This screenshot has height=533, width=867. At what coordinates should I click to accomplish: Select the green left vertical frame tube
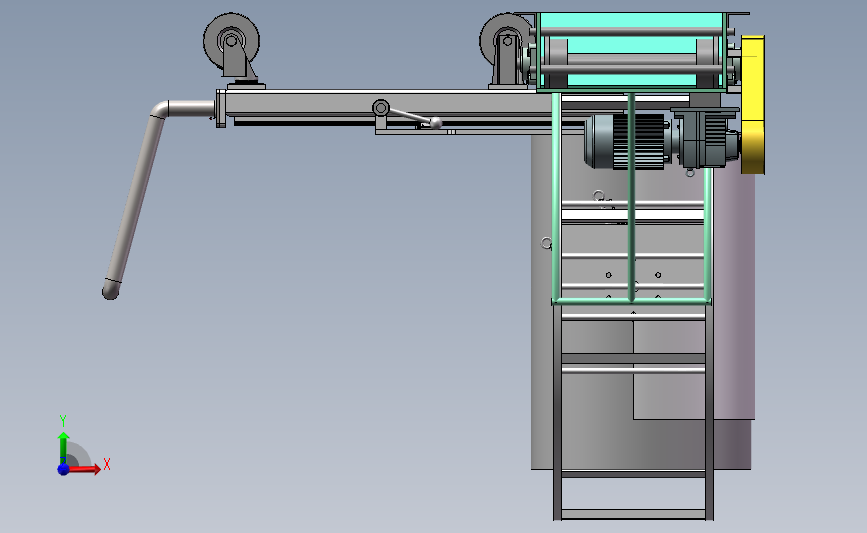[x=556, y=197]
